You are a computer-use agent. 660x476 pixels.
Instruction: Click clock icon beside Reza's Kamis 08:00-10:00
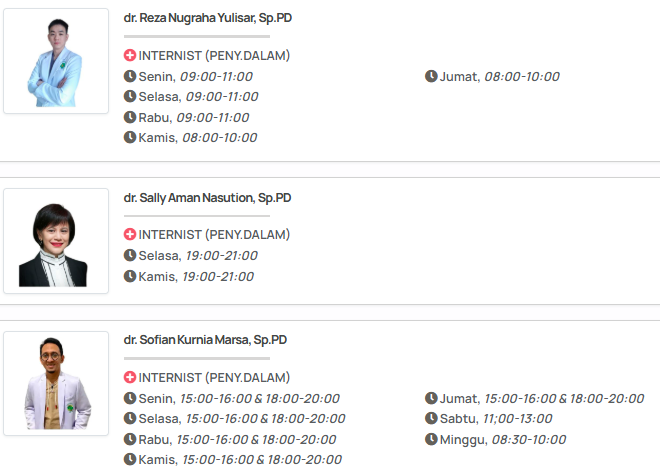click(x=130, y=137)
